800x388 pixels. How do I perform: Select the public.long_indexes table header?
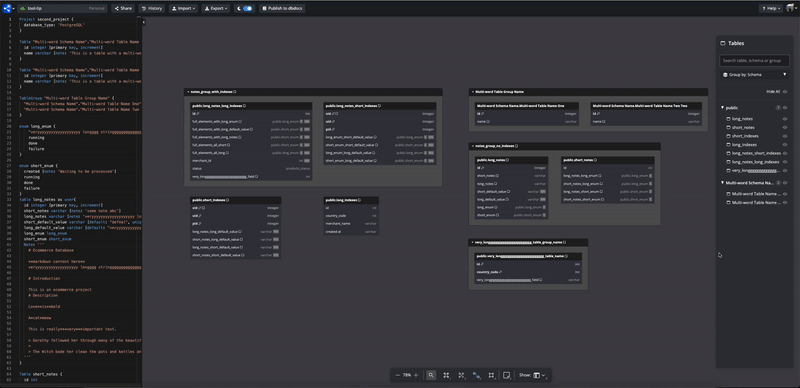[x=351, y=200]
